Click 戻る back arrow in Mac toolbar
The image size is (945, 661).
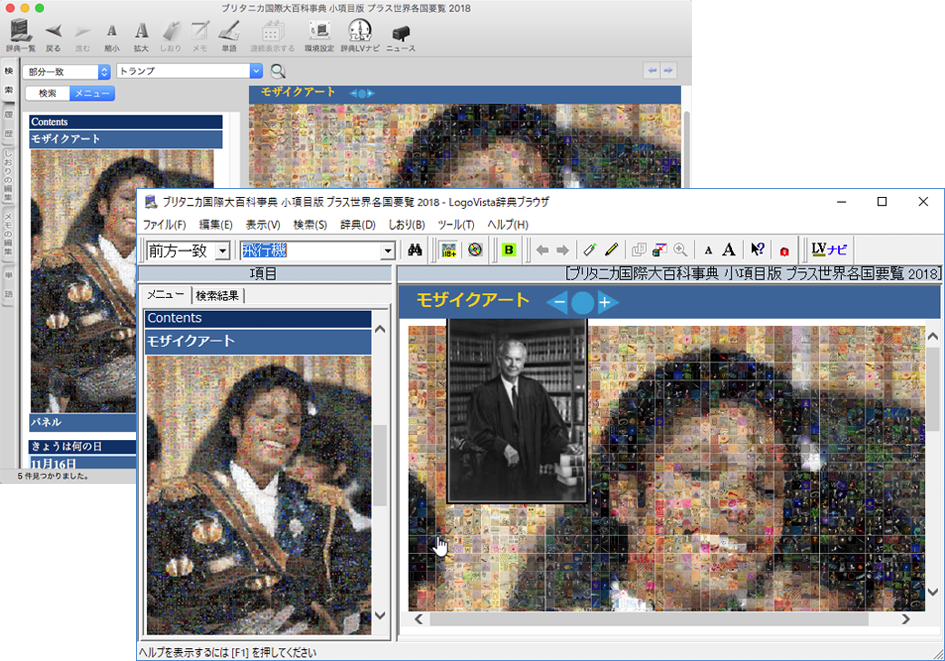53,36
